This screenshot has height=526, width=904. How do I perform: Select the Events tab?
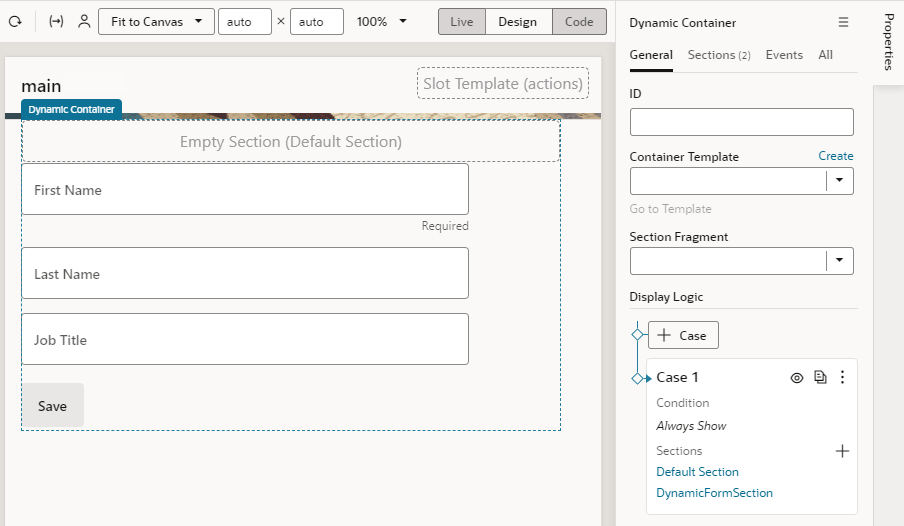[784, 55]
